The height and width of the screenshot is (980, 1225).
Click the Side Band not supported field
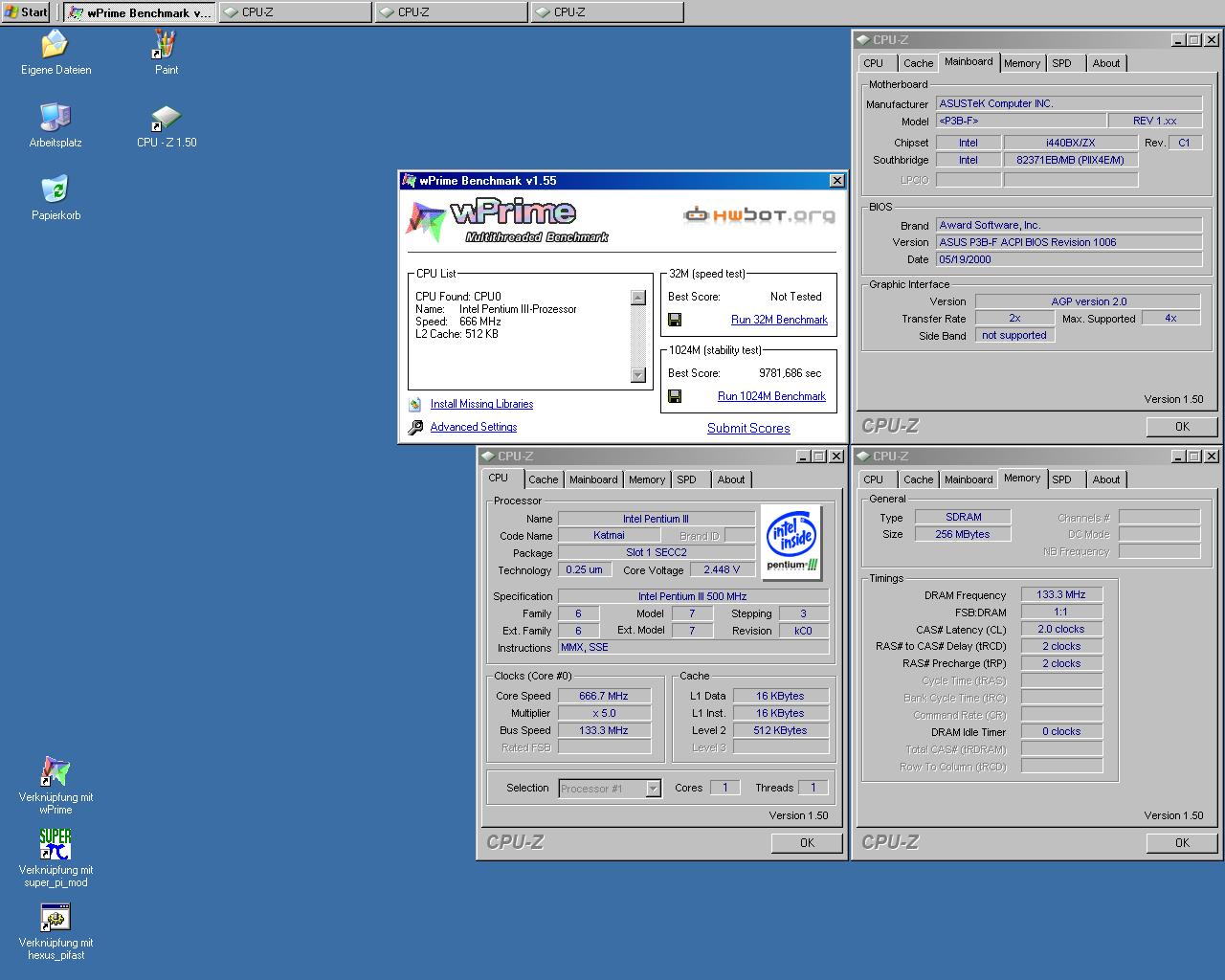click(1014, 336)
